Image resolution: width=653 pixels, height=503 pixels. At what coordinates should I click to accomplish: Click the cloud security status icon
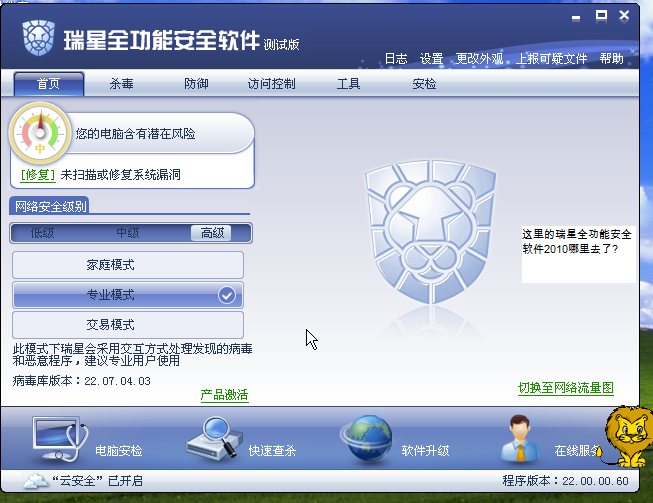tap(35, 481)
